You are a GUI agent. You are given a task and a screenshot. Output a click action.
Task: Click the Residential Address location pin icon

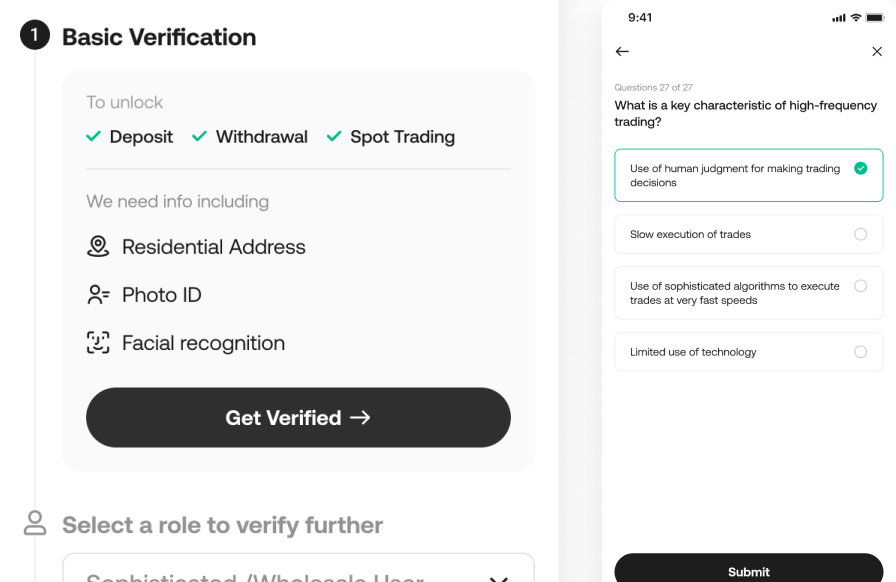[98, 247]
